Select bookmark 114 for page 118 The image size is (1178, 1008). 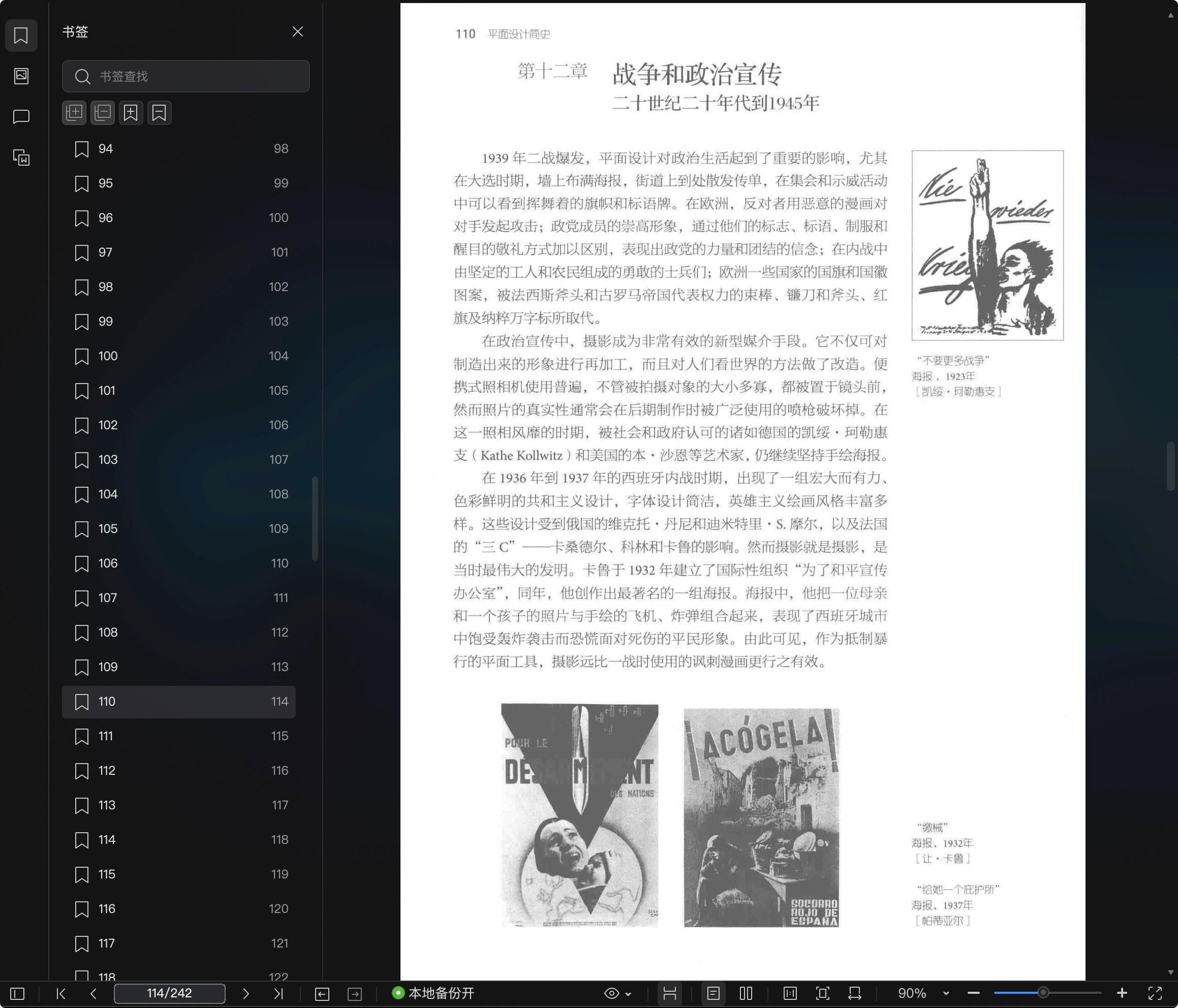pyautogui.click(x=179, y=840)
